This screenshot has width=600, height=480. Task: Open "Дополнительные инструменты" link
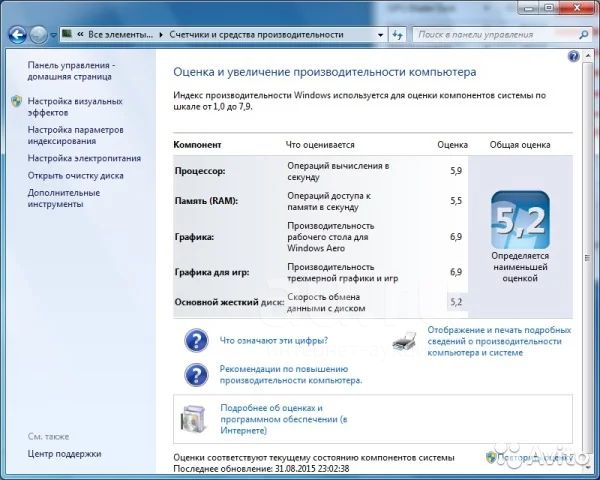(64, 198)
